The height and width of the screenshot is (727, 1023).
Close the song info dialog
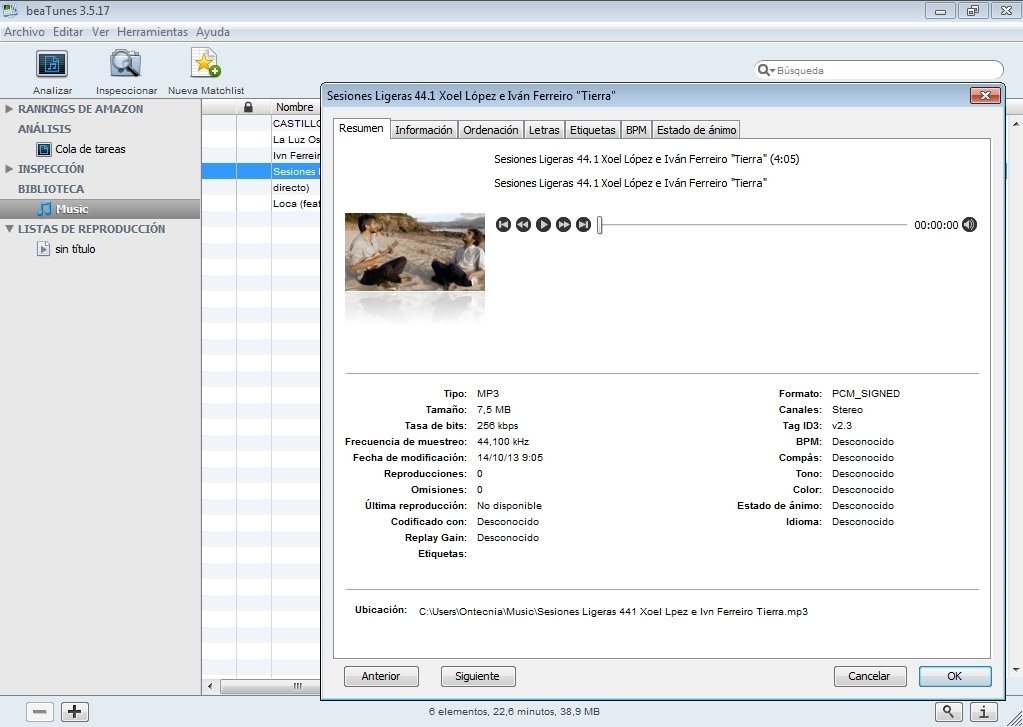[985, 96]
